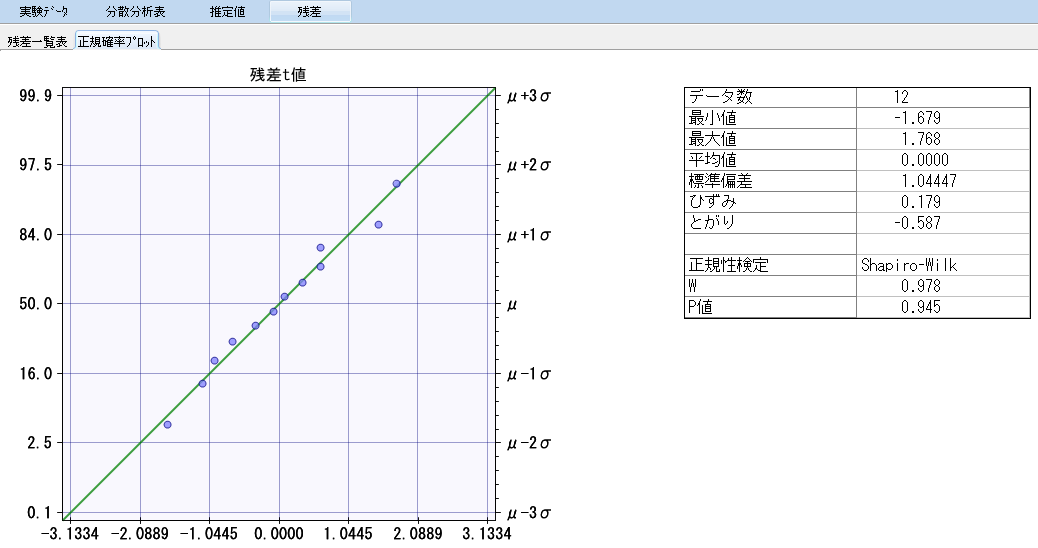
Task: Click the データ数 label cell
Action: pos(770,97)
